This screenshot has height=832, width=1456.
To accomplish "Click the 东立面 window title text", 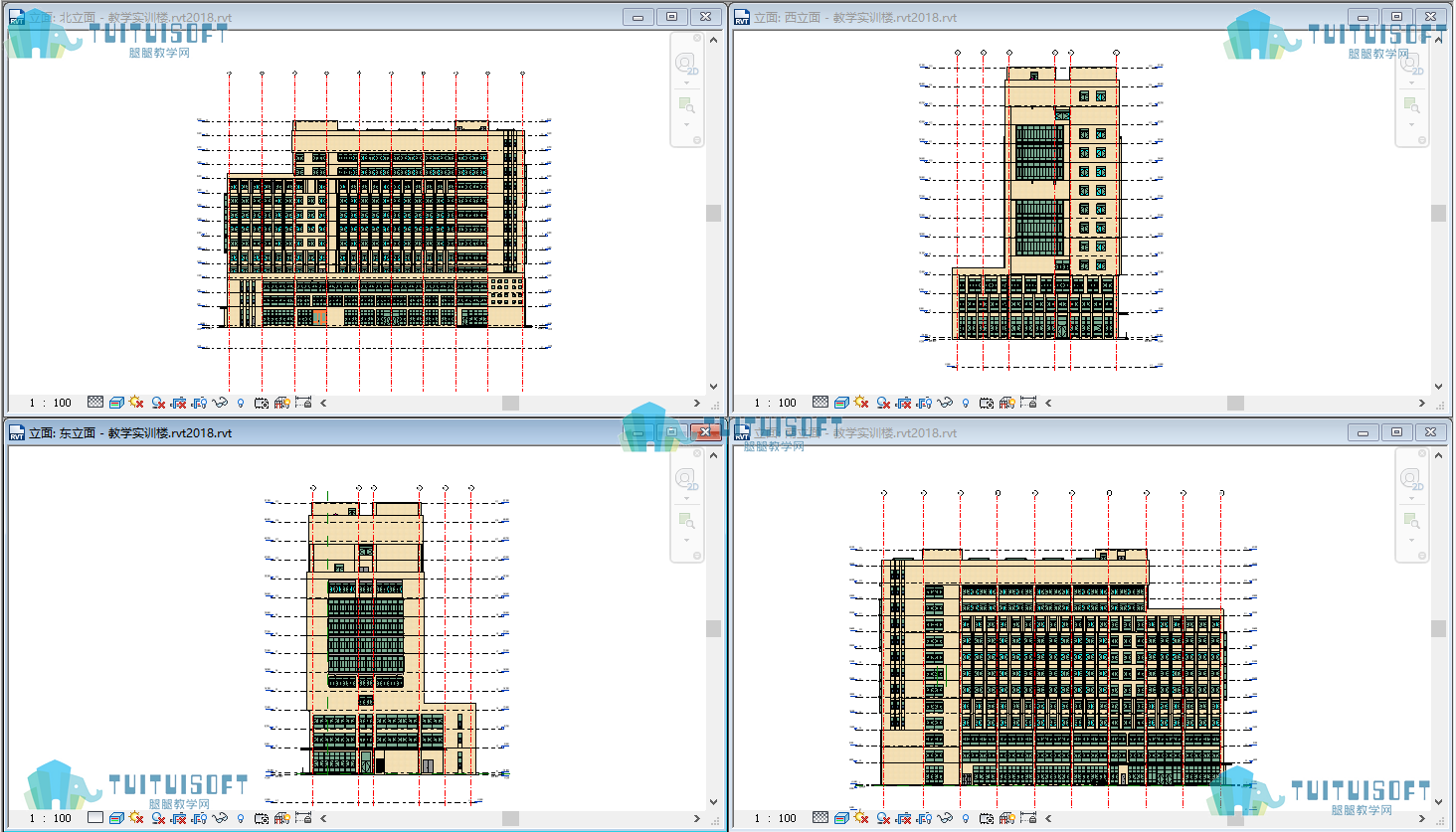I will click(x=130, y=432).
